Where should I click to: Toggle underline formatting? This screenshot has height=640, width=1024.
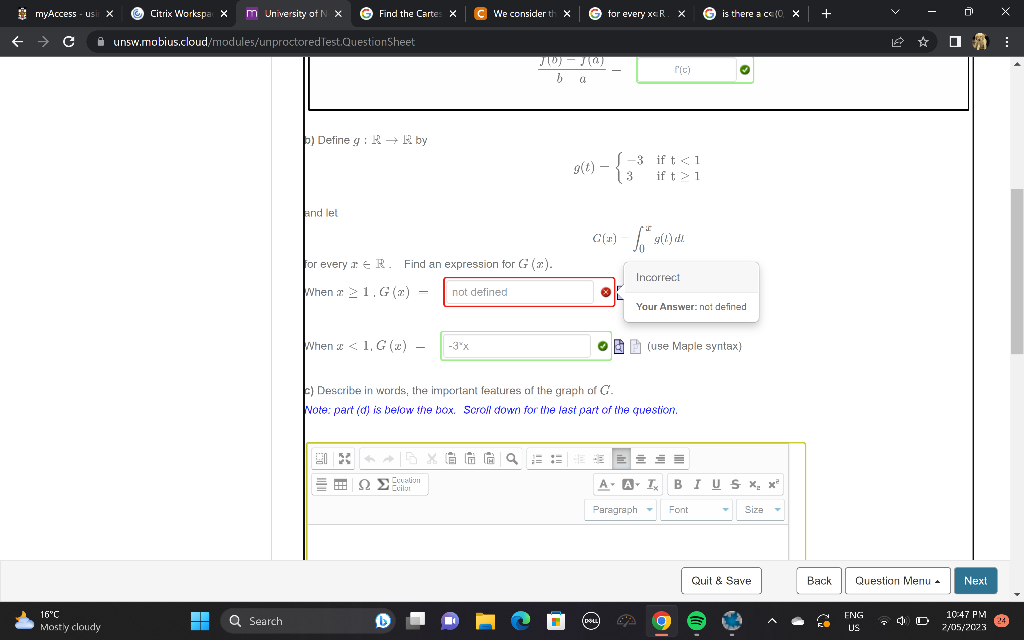(x=716, y=485)
